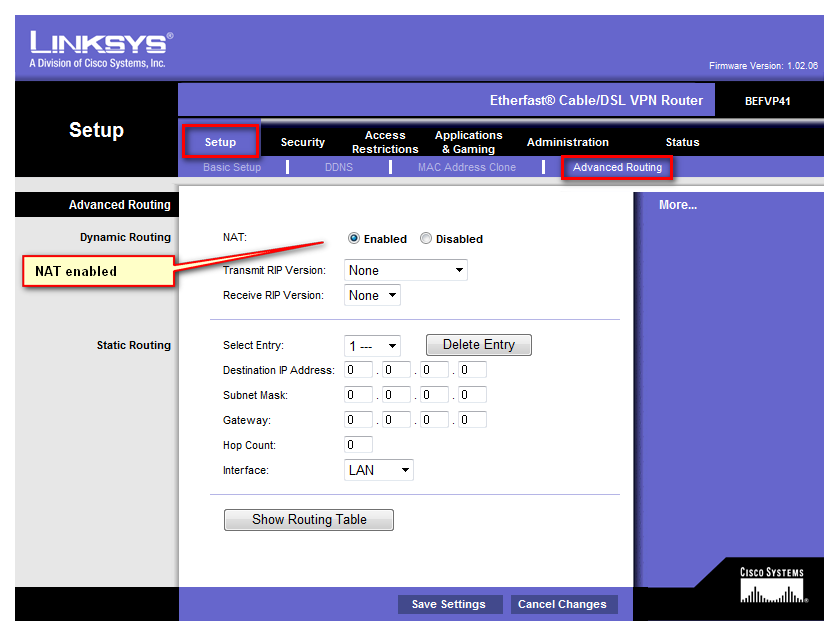The height and width of the screenshot is (636, 839).
Task: Open the Transmit RIP Version dropdown
Action: click(405, 270)
